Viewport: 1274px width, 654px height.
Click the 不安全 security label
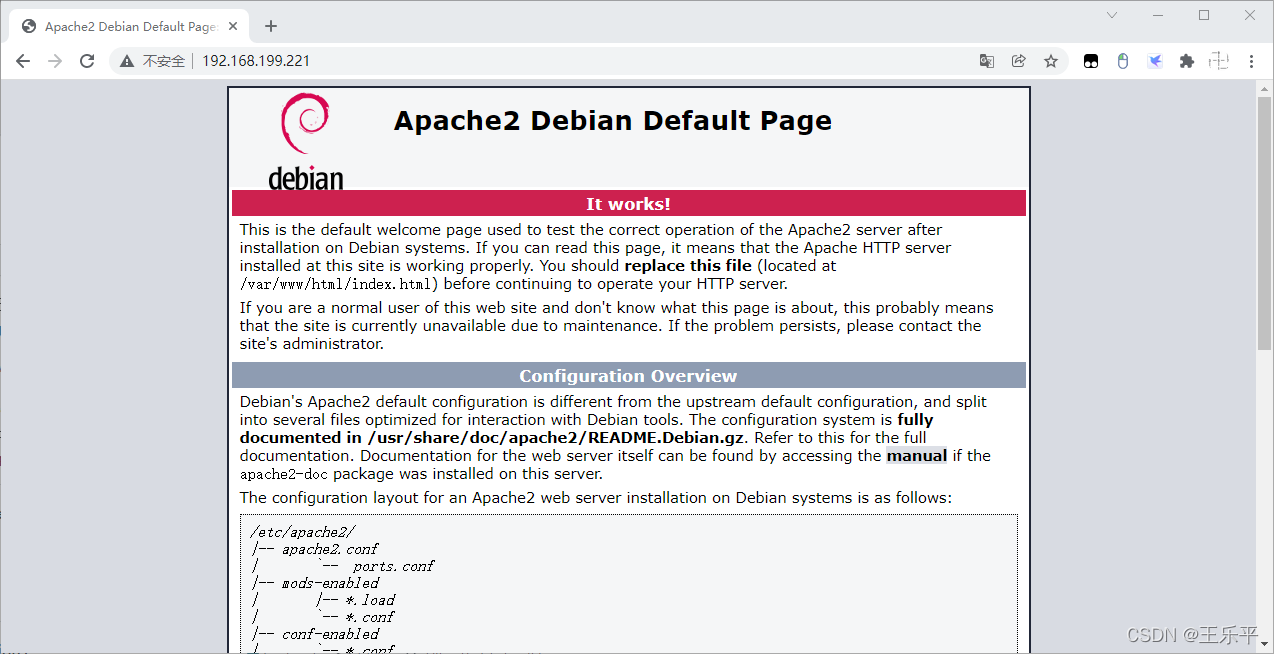click(x=164, y=61)
